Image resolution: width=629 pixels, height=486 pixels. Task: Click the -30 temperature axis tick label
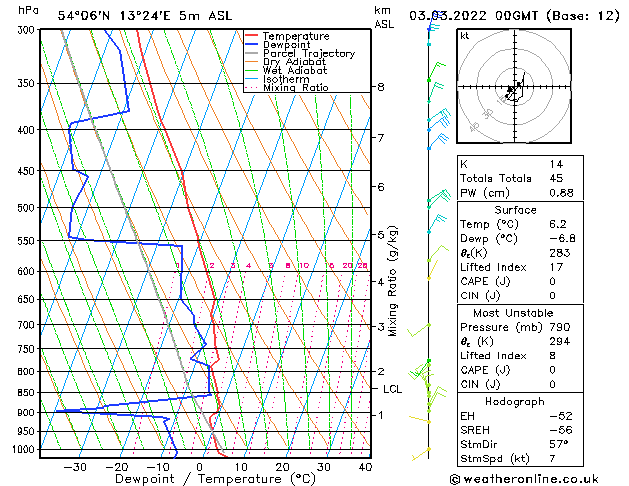75,467
